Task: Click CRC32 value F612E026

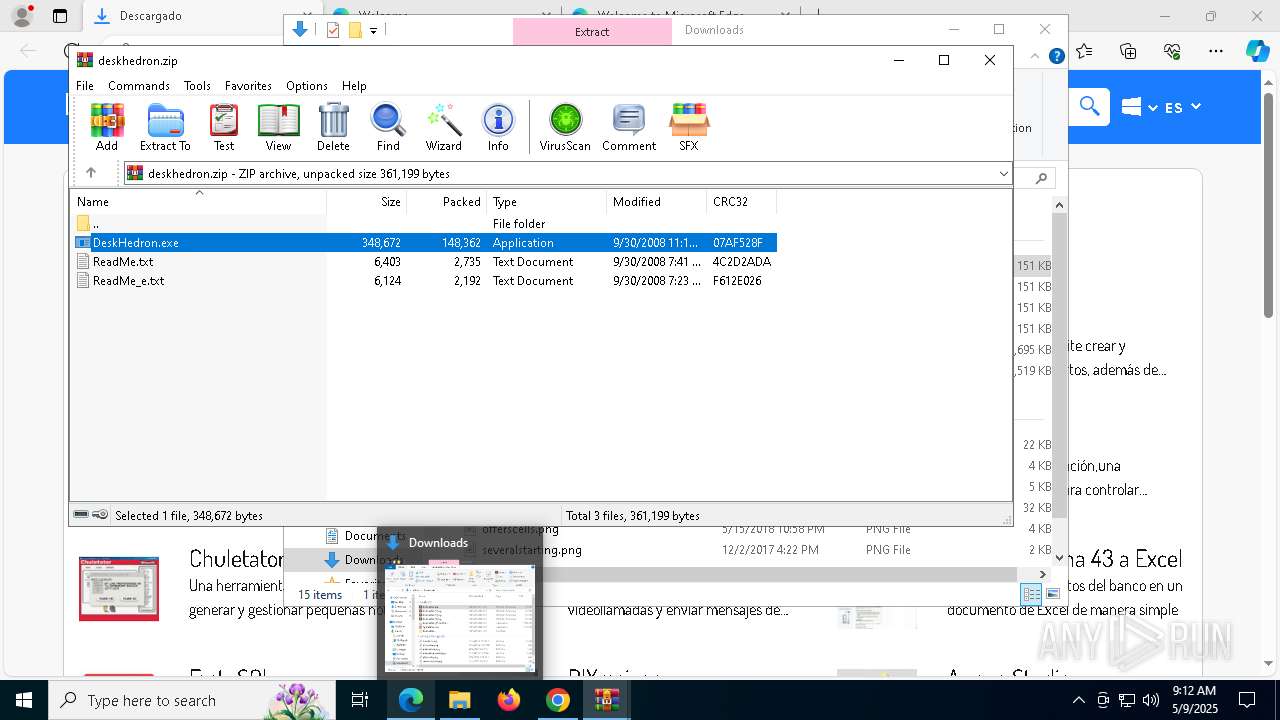Action: pos(737,281)
